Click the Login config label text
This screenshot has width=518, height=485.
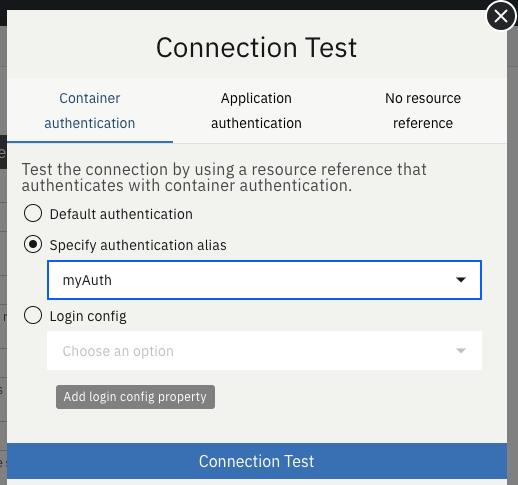tap(88, 316)
